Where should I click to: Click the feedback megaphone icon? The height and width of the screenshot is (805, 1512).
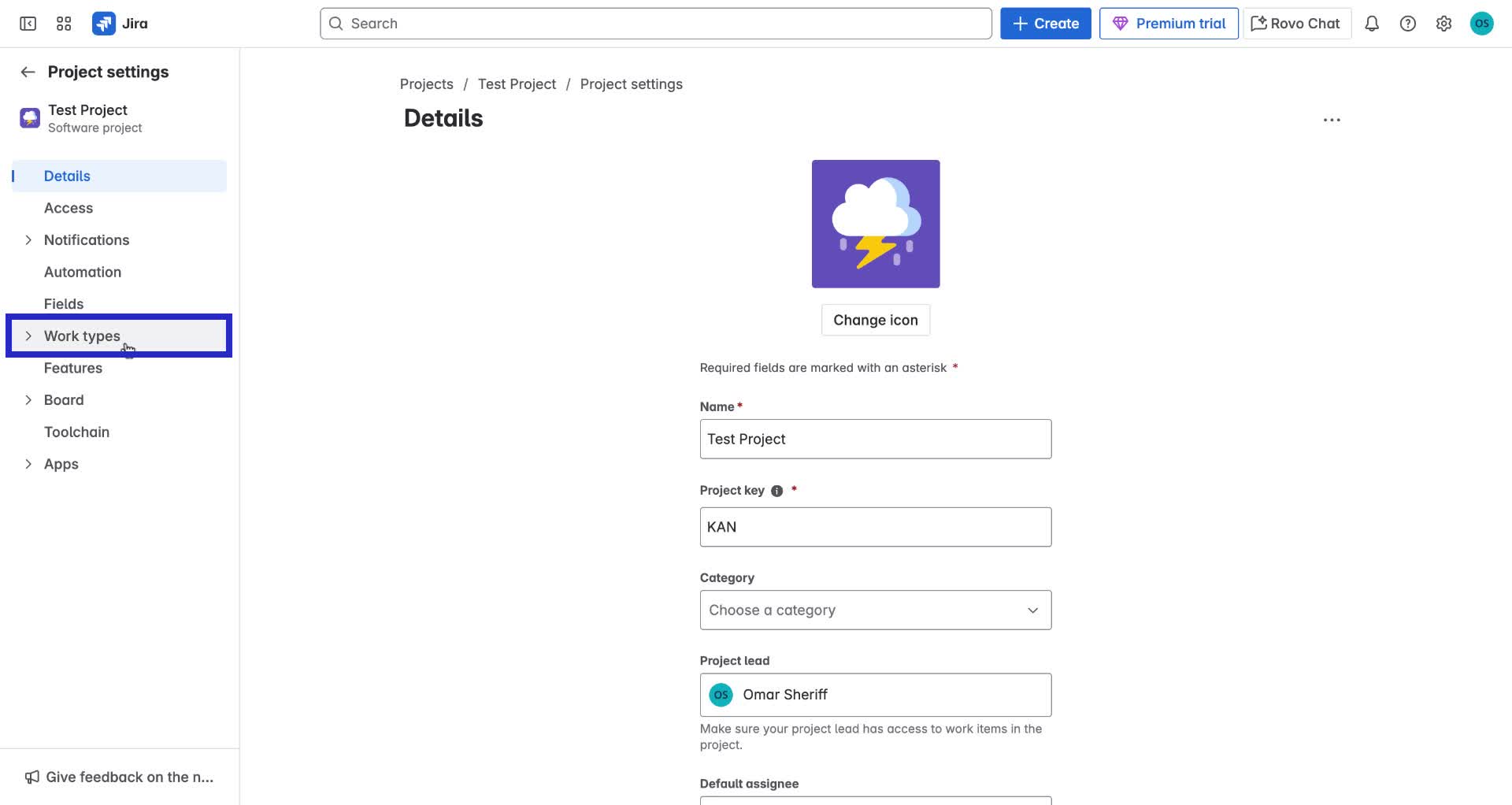31,777
